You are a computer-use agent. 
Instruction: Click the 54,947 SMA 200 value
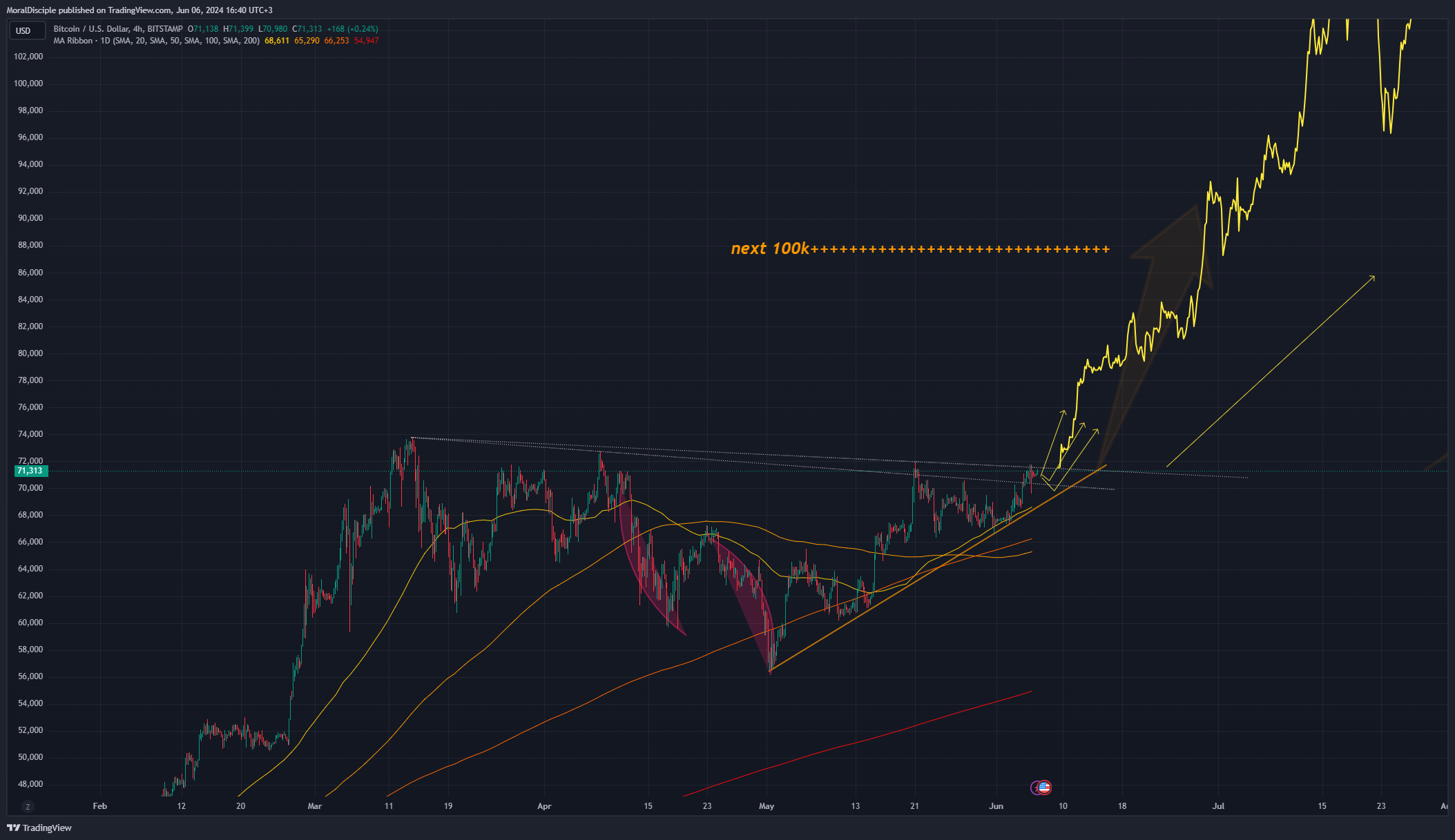click(x=366, y=41)
